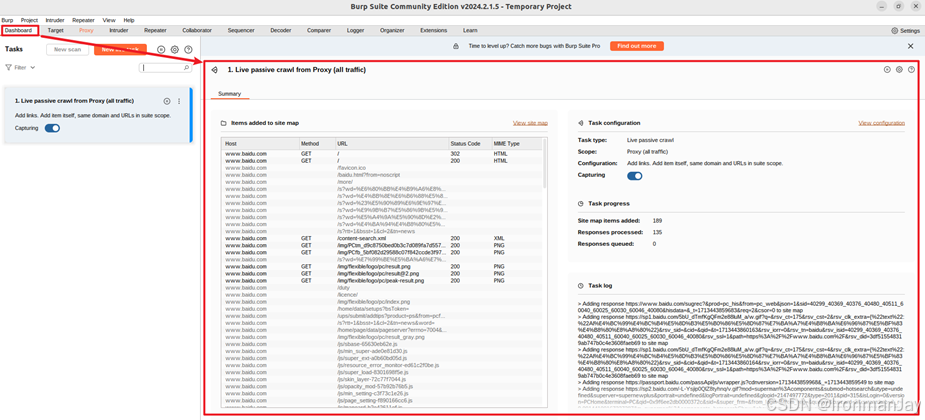925x420 pixels.
Task: Click the site map table scrollbar
Action: click(544, 165)
